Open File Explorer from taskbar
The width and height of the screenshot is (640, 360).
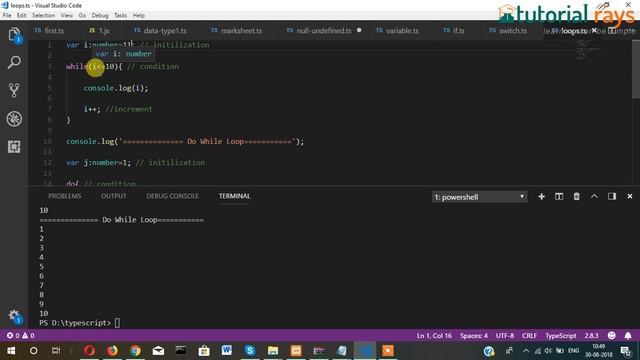point(273,351)
